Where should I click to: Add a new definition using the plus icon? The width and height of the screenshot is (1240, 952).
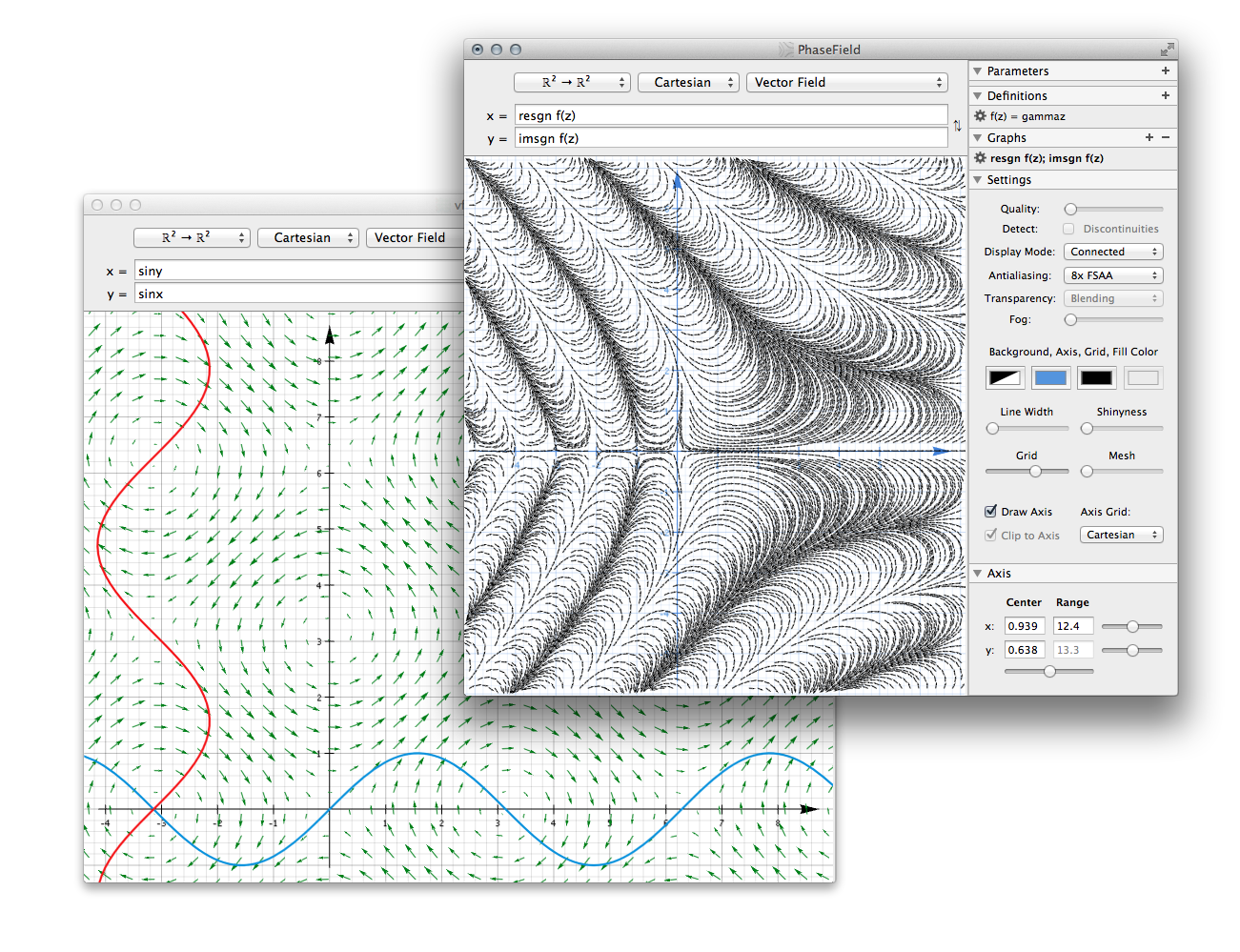(1165, 96)
